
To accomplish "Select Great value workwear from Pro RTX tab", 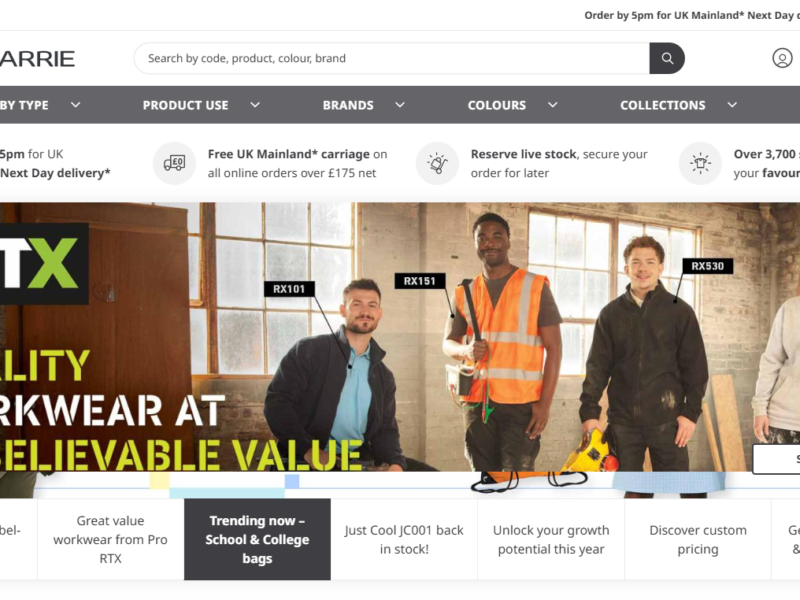I will click(110, 539).
